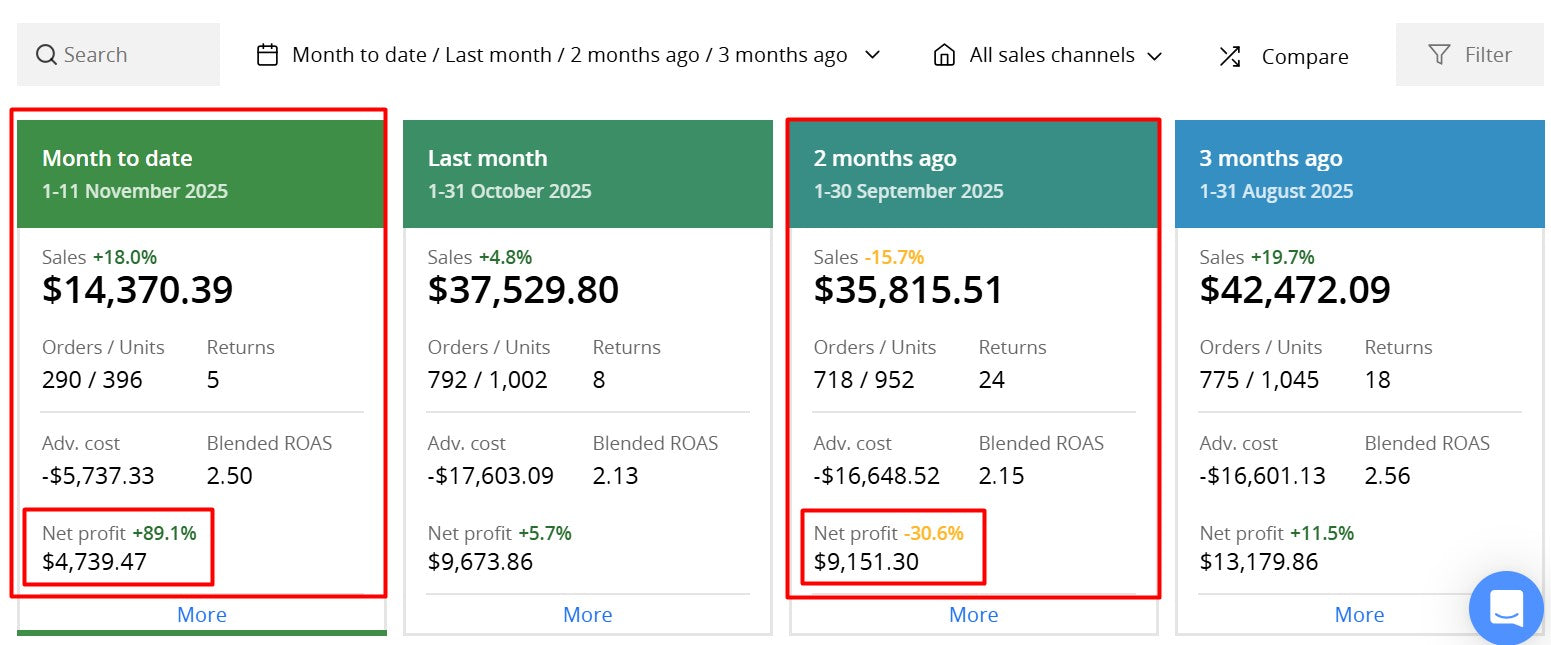Open More under Last month card
1551x645 pixels.
pyautogui.click(x=588, y=615)
